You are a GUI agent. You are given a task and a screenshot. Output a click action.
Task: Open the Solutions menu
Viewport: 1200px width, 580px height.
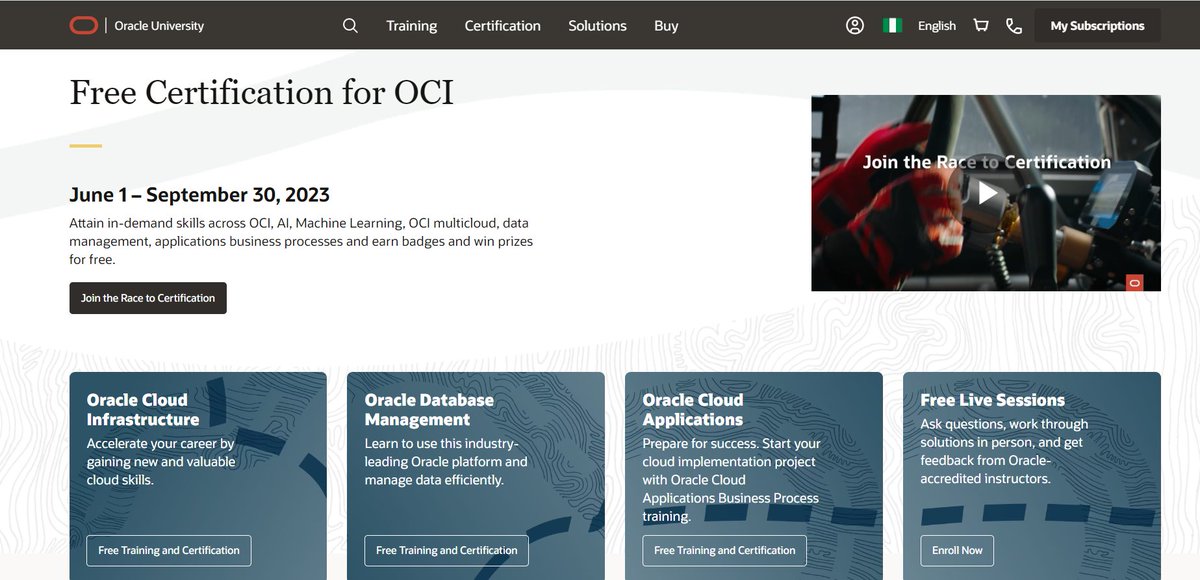point(597,25)
